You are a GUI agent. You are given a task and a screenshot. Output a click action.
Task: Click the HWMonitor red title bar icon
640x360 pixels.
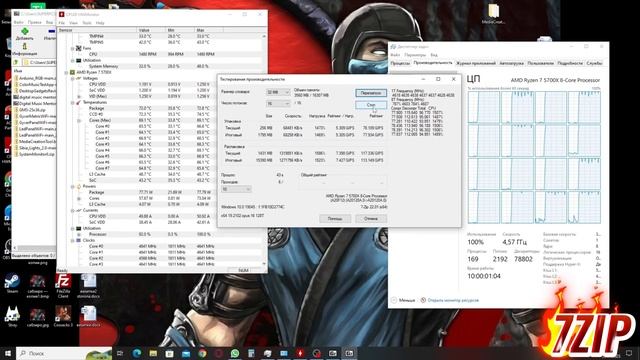[x=62, y=14]
